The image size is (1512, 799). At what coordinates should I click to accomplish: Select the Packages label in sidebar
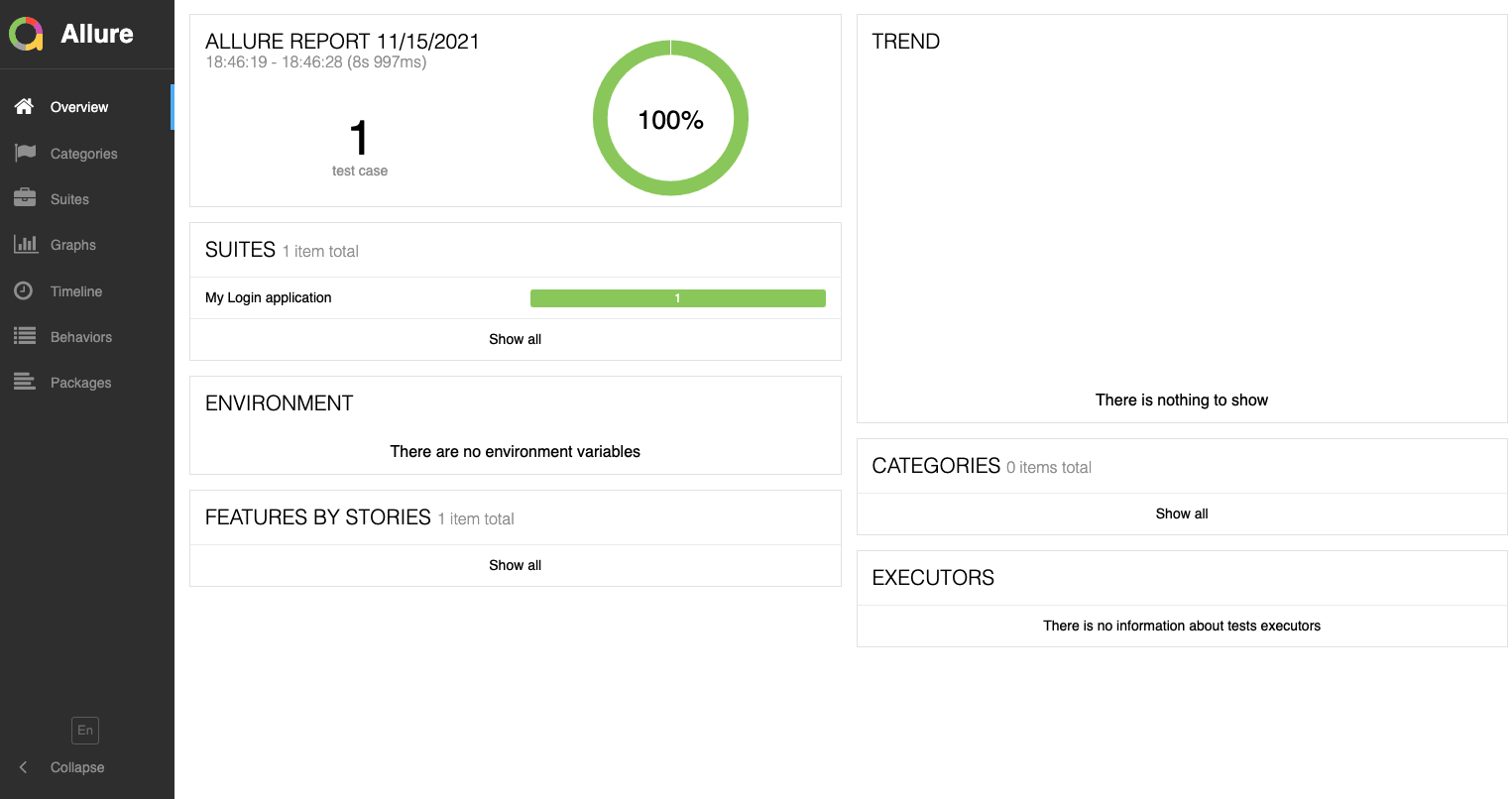pos(81,383)
